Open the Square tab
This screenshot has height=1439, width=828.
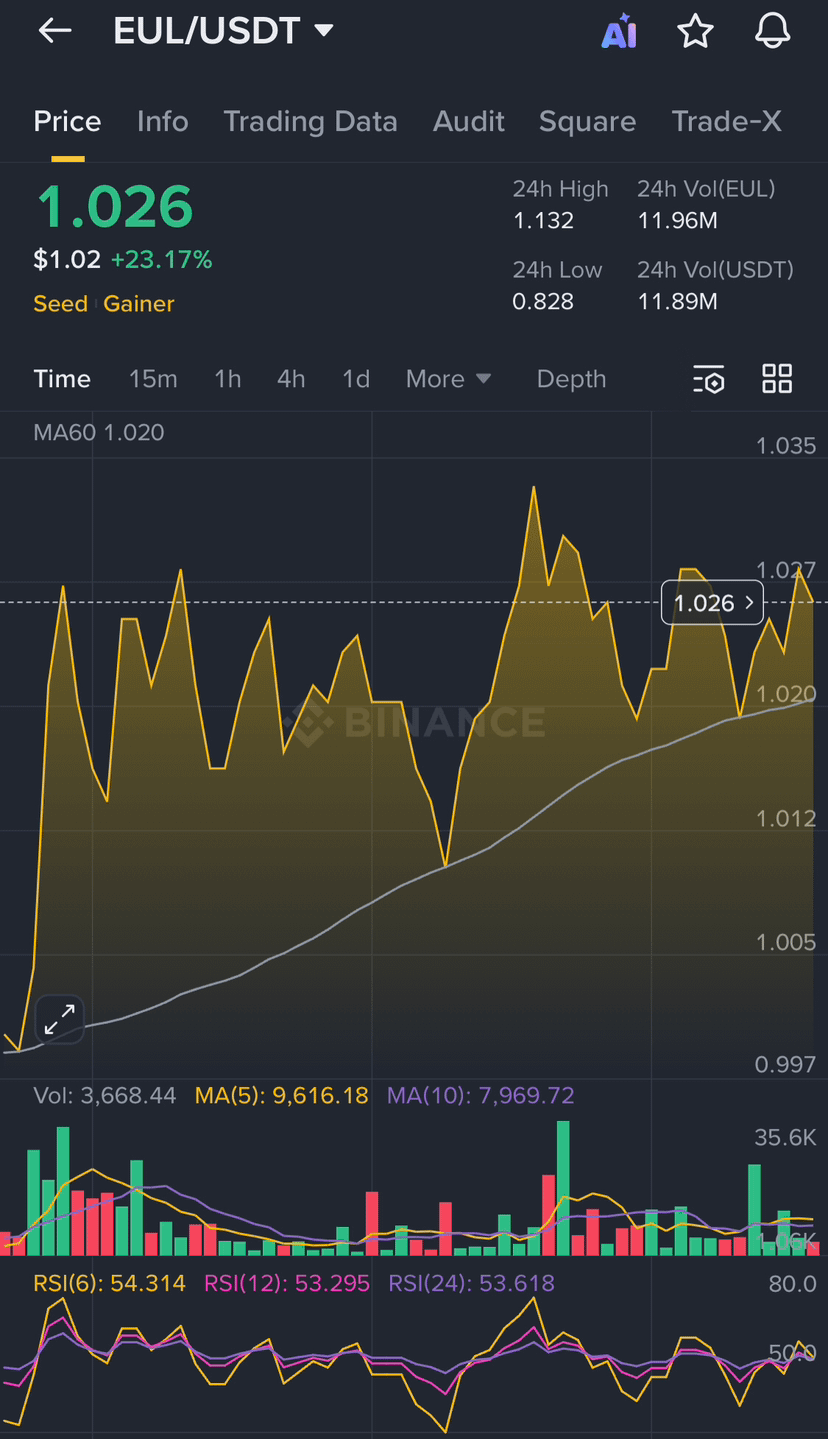[x=587, y=122]
